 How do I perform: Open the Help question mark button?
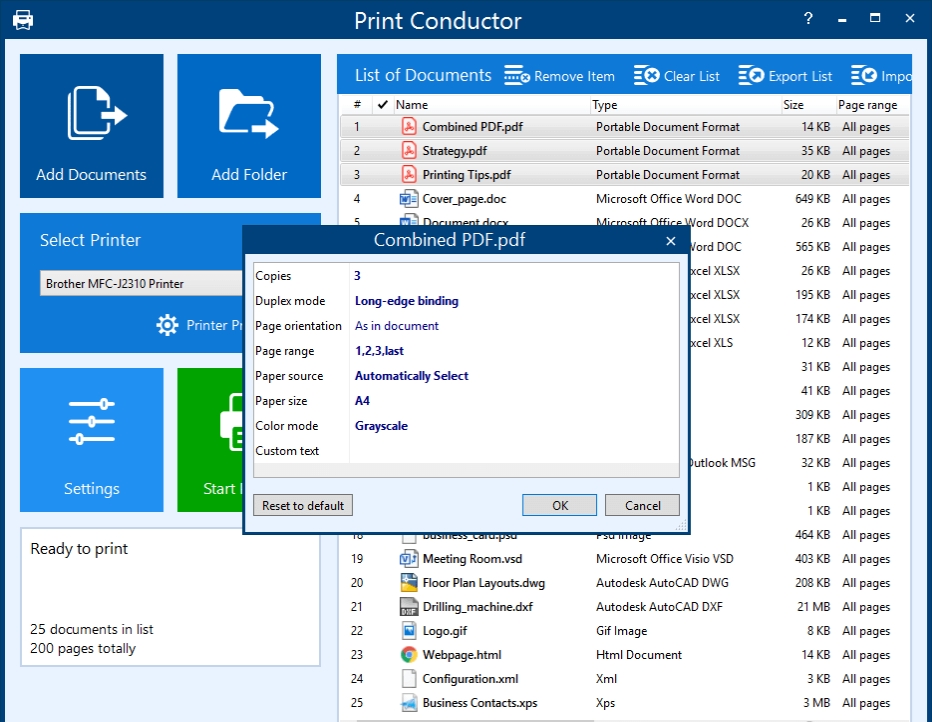tap(808, 19)
